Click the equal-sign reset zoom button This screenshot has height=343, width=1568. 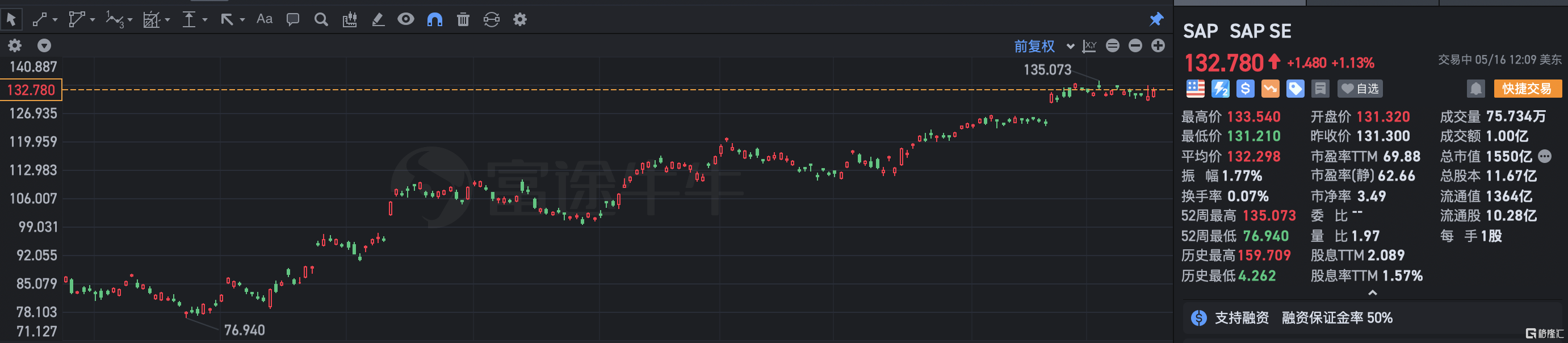(x=1112, y=45)
